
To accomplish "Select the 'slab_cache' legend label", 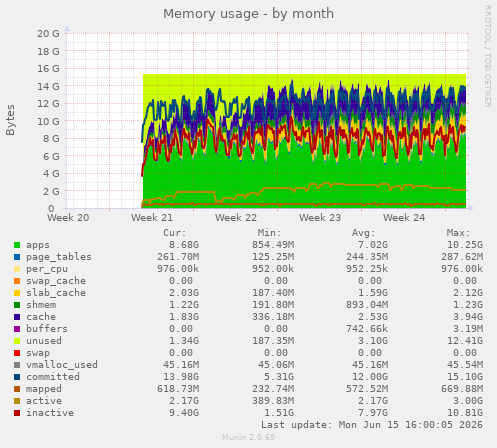I will [x=56, y=293].
